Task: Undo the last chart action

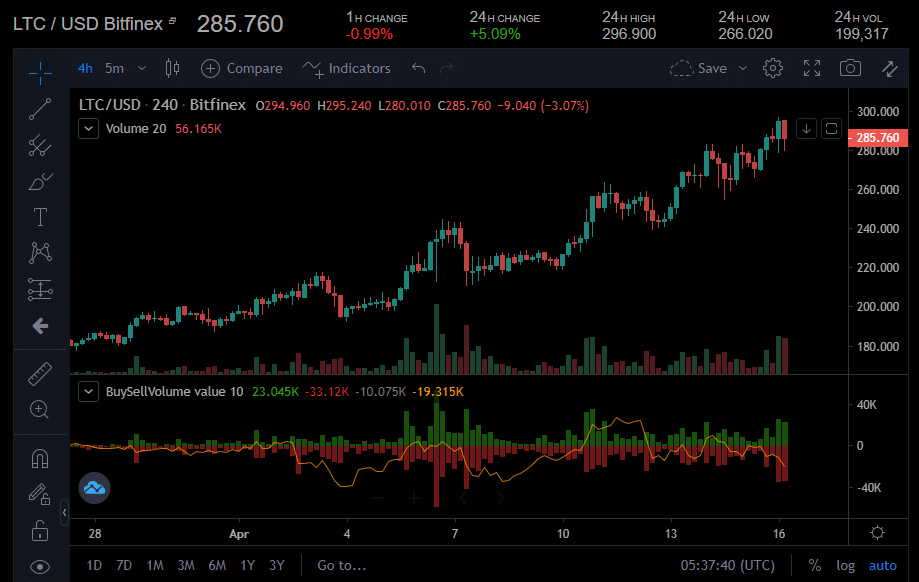Action: point(418,69)
